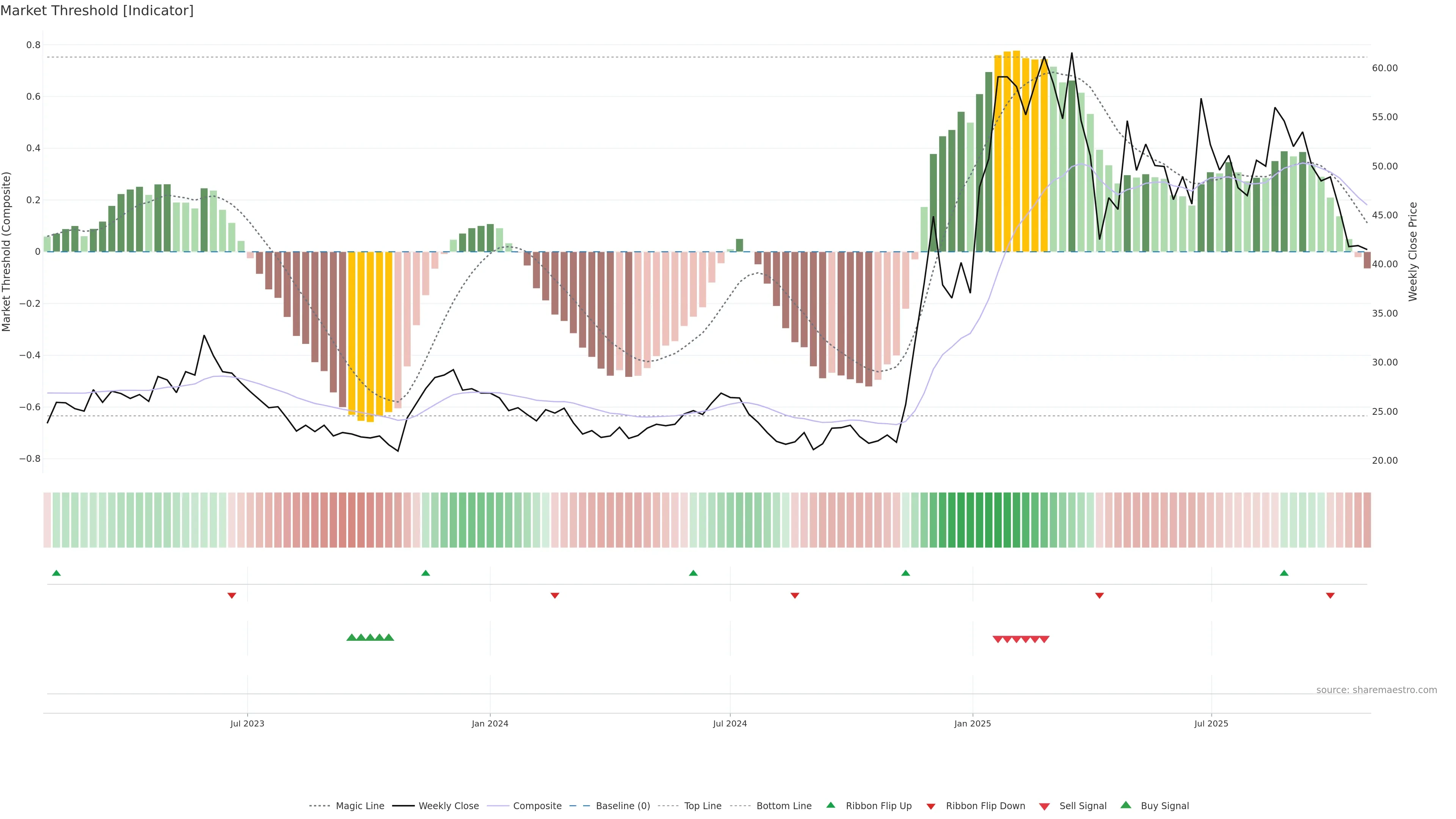Click the Ribbon Flip Up legend triangle
Viewport: 1456px width, 819px height.
[830, 805]
